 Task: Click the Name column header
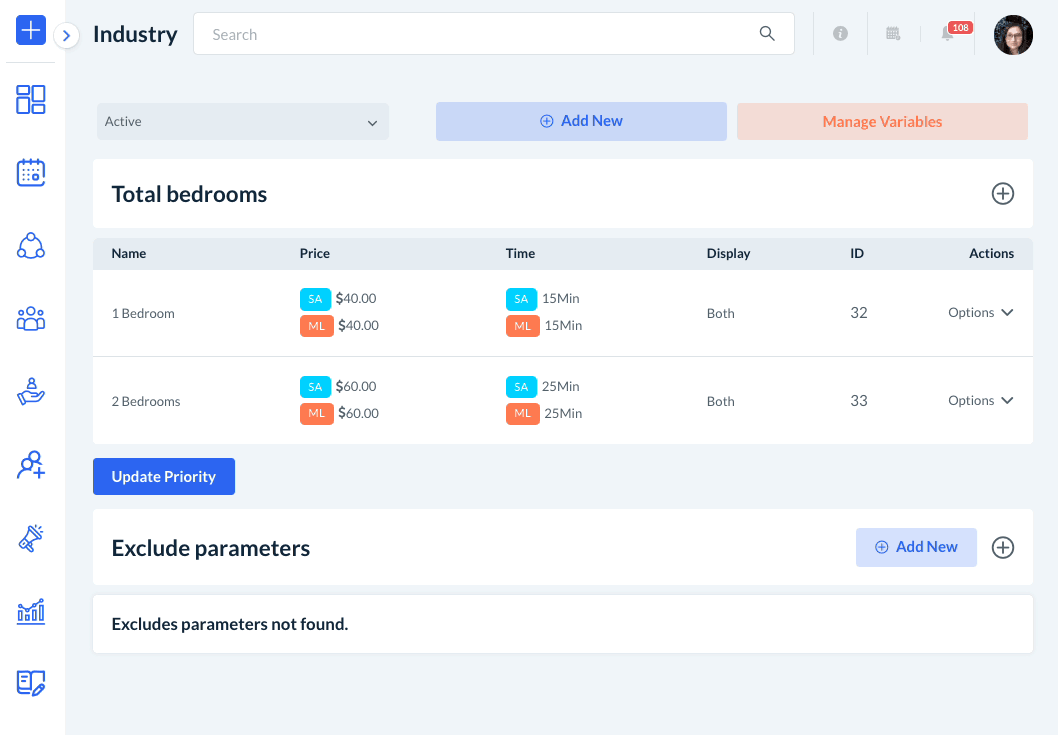click(129, 254)
